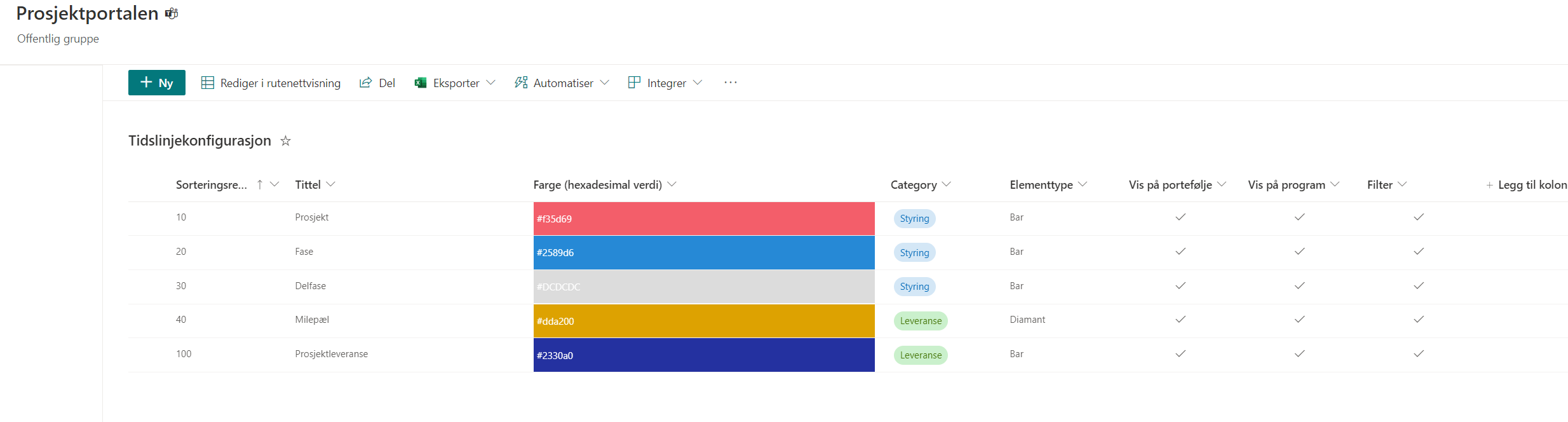Open the Sorteringsrekkefølge column chevron menu

[274, 184]
